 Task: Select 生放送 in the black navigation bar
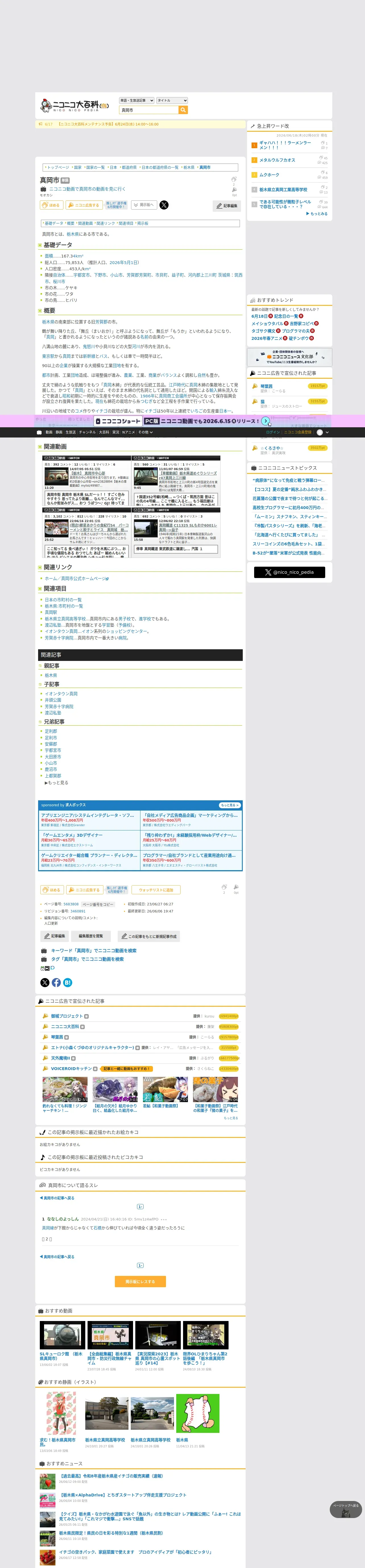pos(71,432)
